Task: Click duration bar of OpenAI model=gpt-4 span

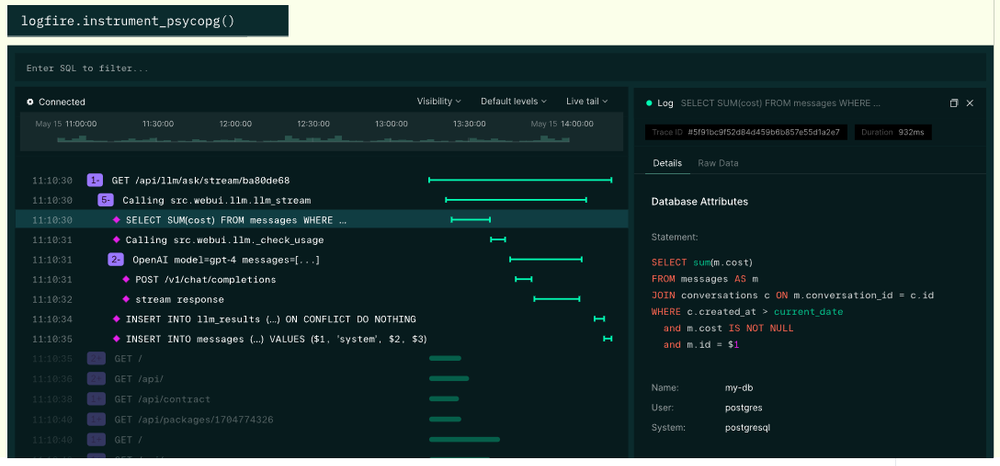Action: pos(546,259)
